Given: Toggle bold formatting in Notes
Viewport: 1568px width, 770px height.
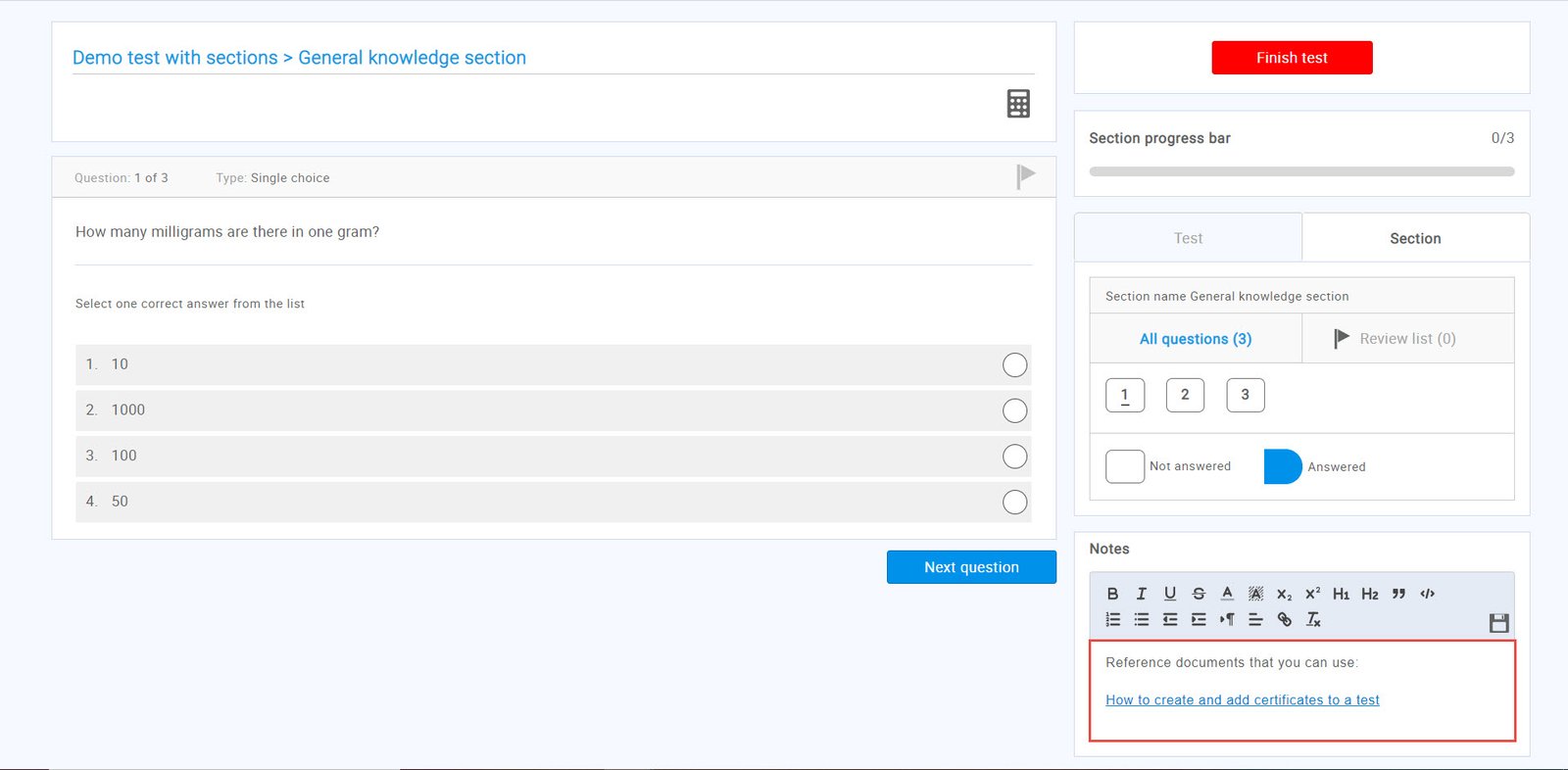Looking at the screenshot, I should (1112, 594).
